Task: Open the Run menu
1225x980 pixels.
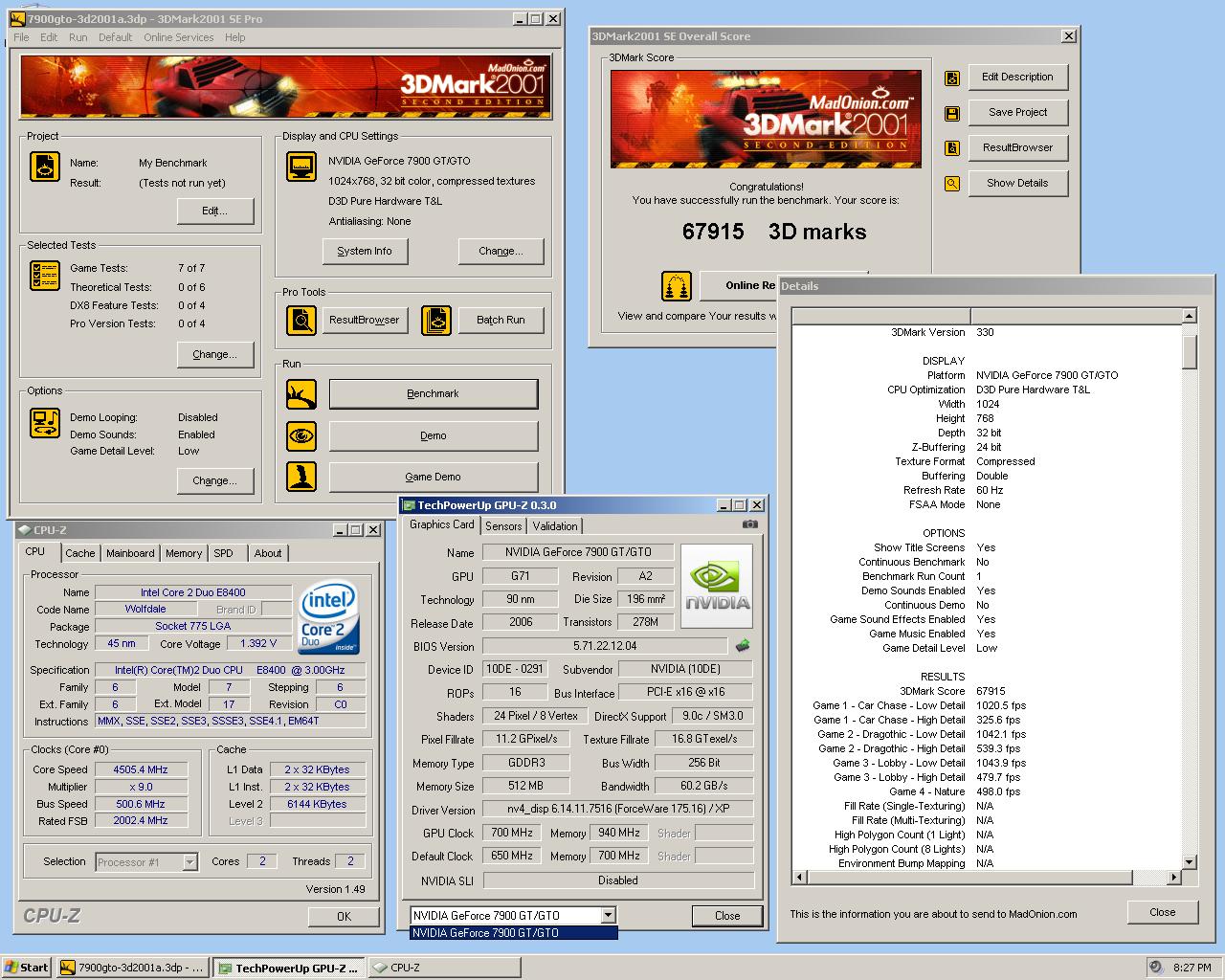Action: (78, 37)
